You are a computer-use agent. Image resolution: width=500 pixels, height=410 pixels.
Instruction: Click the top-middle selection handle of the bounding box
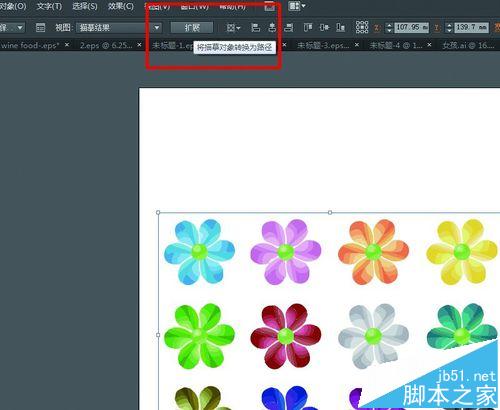click(x=330, y=212)
